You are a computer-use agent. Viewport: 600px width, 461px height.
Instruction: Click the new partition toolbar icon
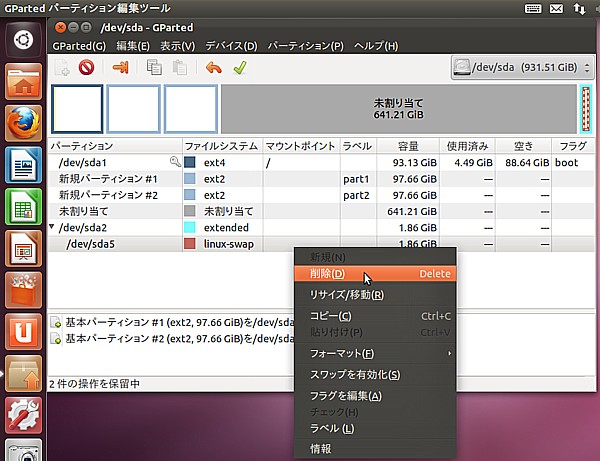pyautogui.click(x=62, y=68)
